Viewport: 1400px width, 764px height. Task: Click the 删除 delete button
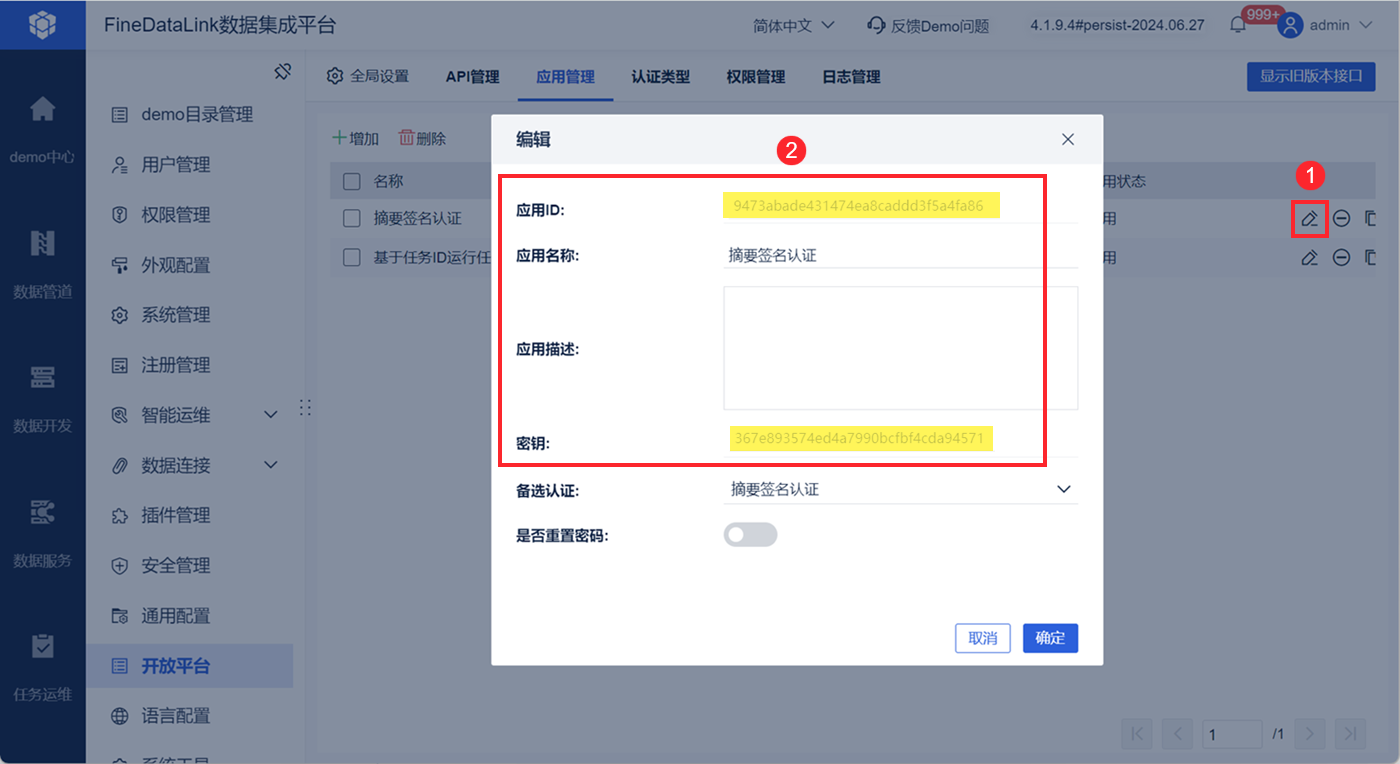point(423,139)
